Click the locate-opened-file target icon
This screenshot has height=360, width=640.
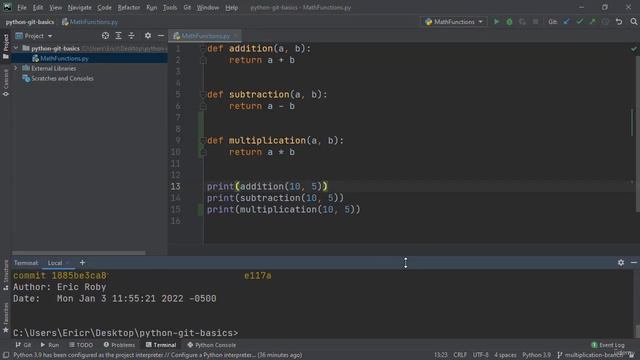pyautogui.click(x=105, y=36)
